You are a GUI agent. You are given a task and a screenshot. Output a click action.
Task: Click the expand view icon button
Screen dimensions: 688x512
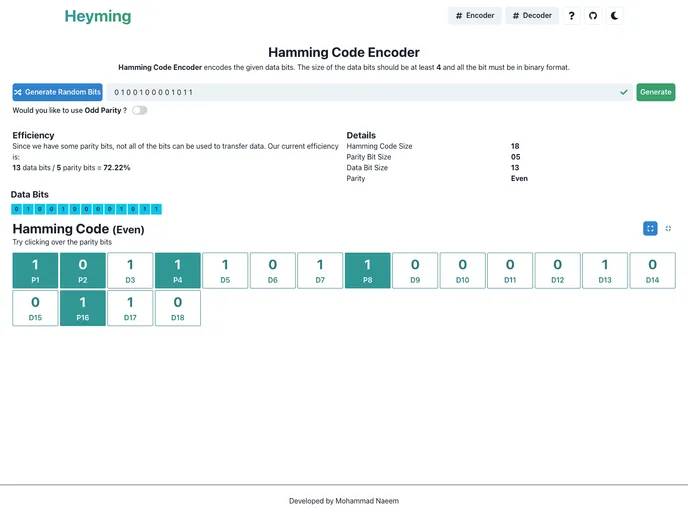point(650,228)
